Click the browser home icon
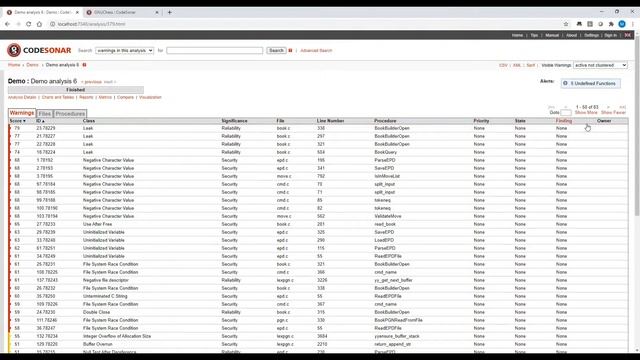 39,24
